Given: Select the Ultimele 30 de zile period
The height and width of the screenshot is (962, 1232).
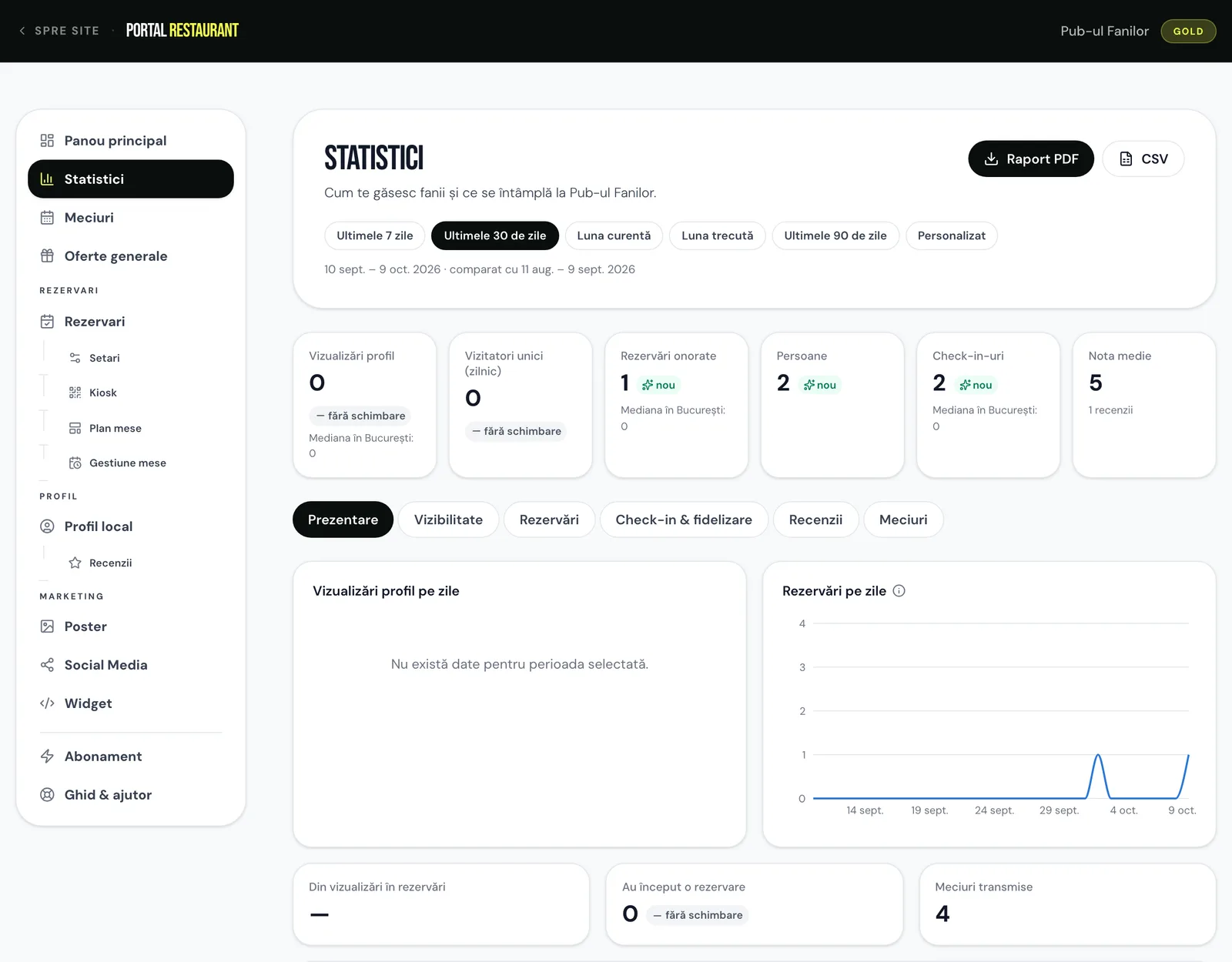Looking at the screenshot, I should tap(495, 235).
